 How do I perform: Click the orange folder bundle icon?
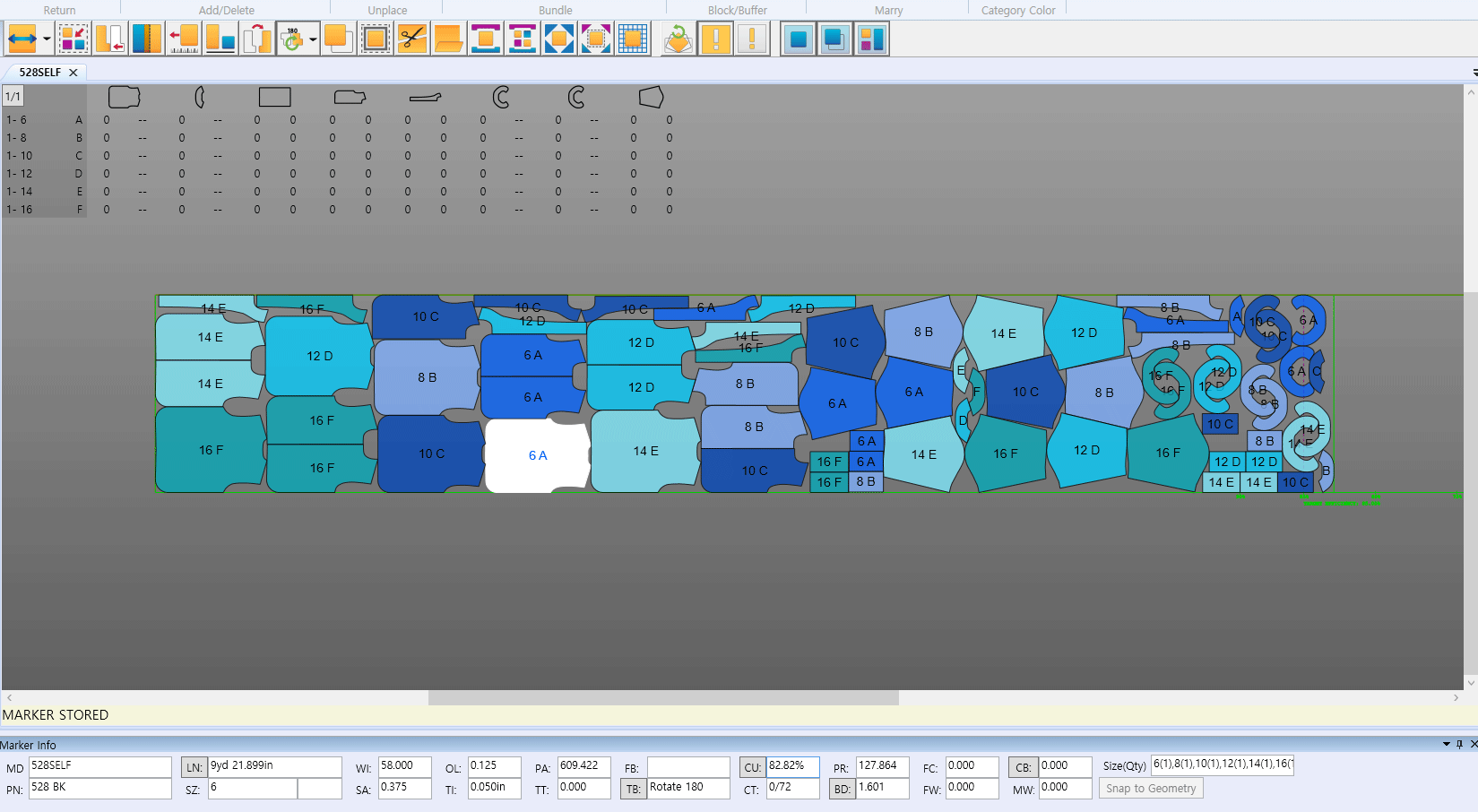click(448, 39)
